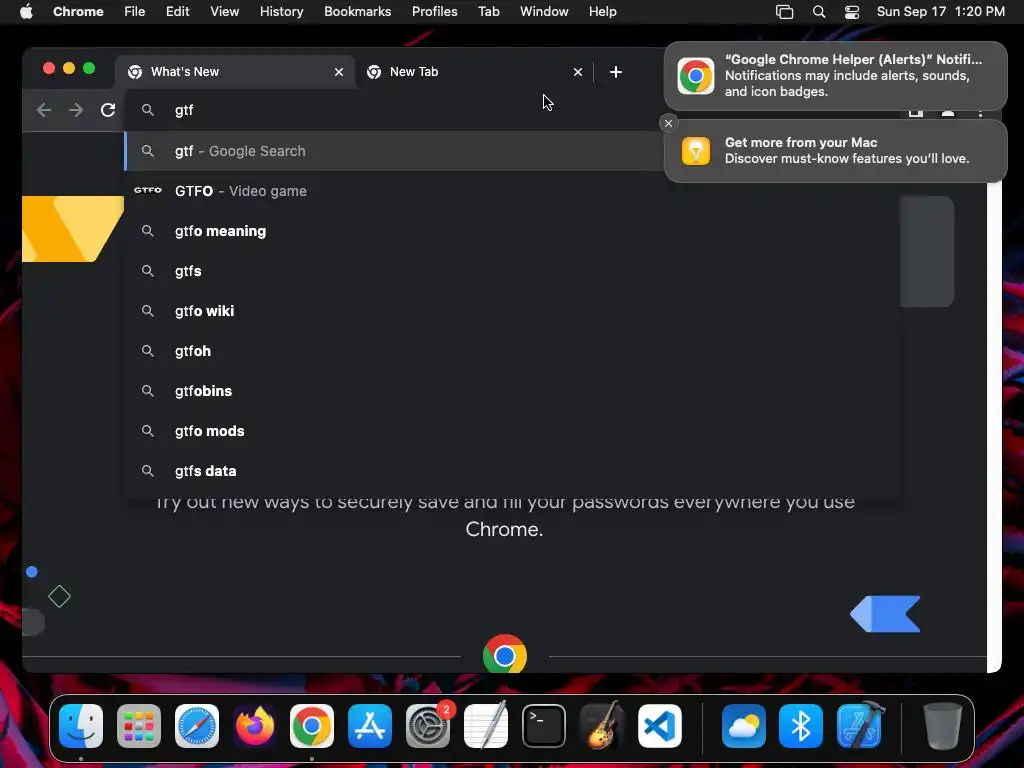Click the date and time display
Screen dimensions: 1024x768
click(x=940, y=12)
